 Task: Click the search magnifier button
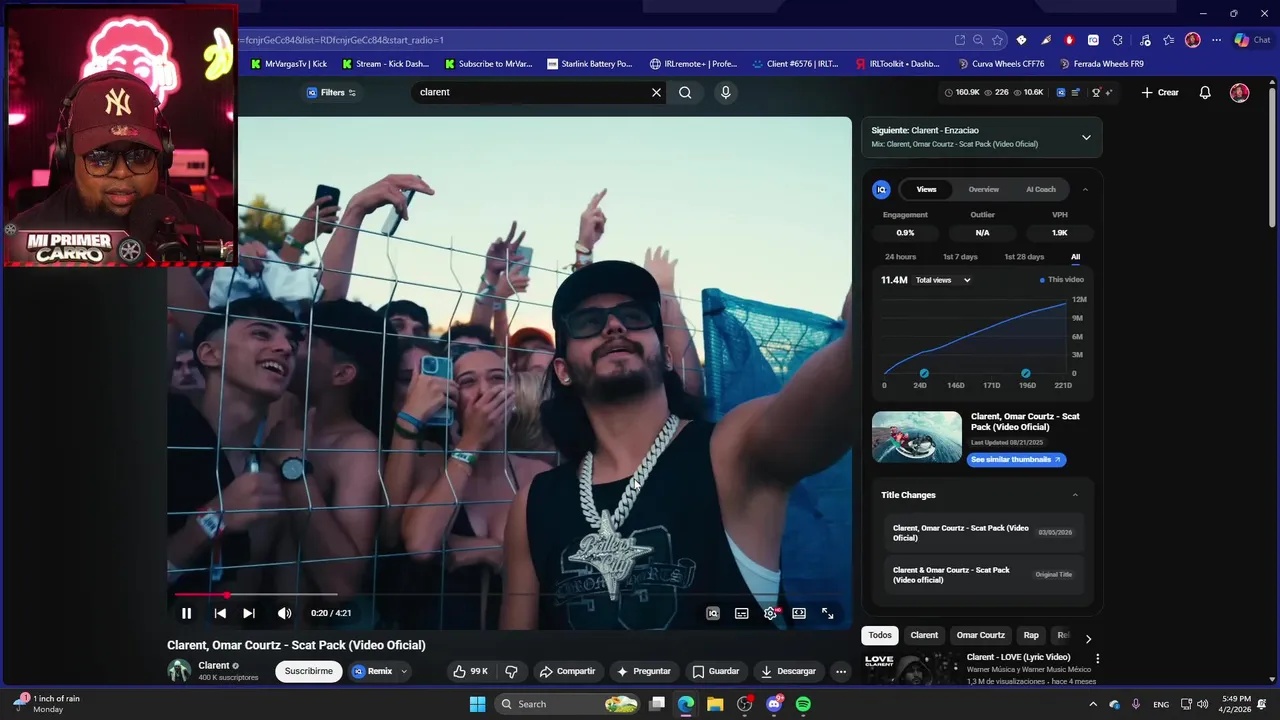pyautogui.click(x=685, y=92)
